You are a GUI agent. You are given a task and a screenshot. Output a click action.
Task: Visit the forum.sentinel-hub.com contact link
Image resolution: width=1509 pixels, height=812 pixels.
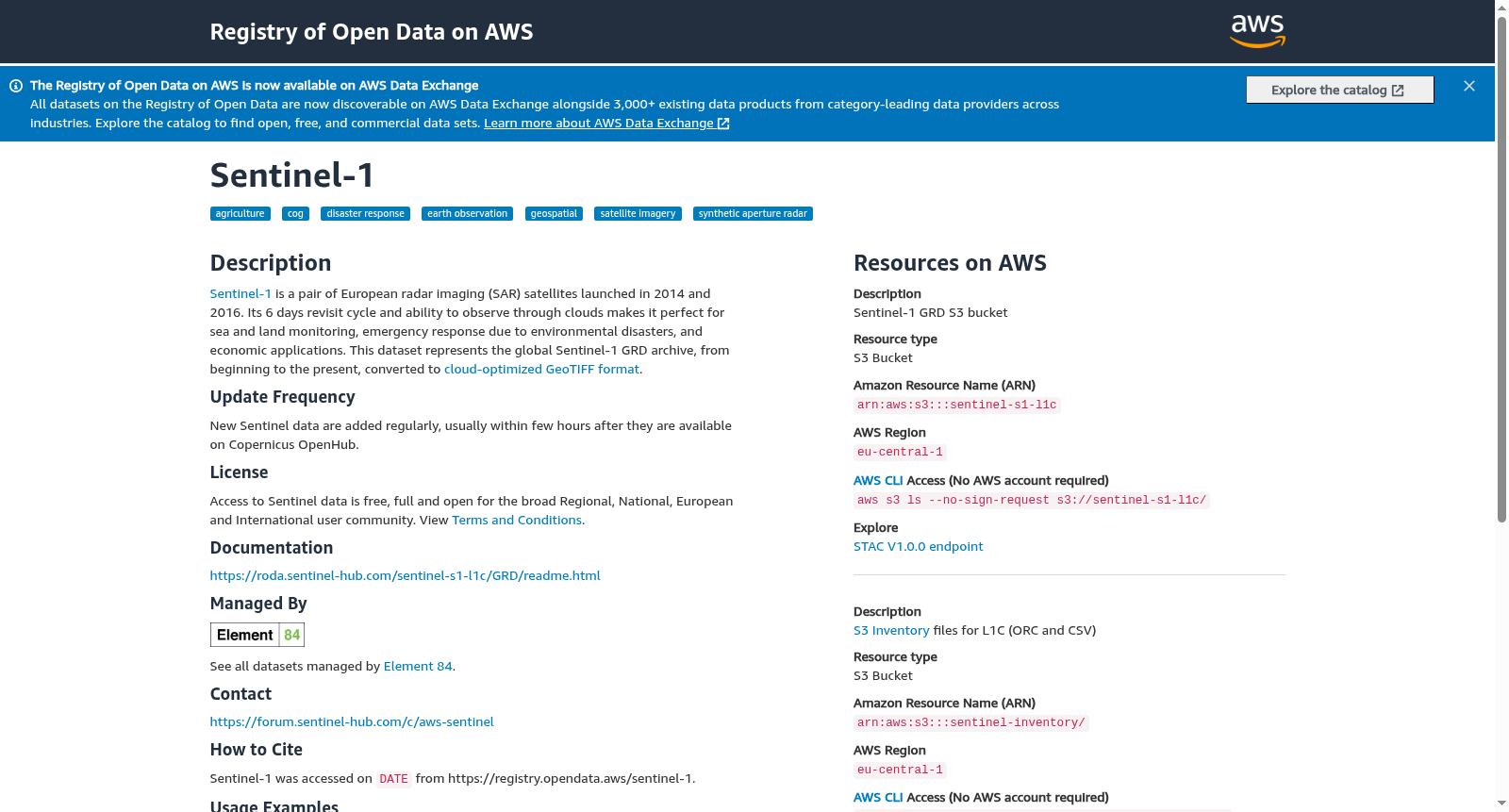[352, 722]
